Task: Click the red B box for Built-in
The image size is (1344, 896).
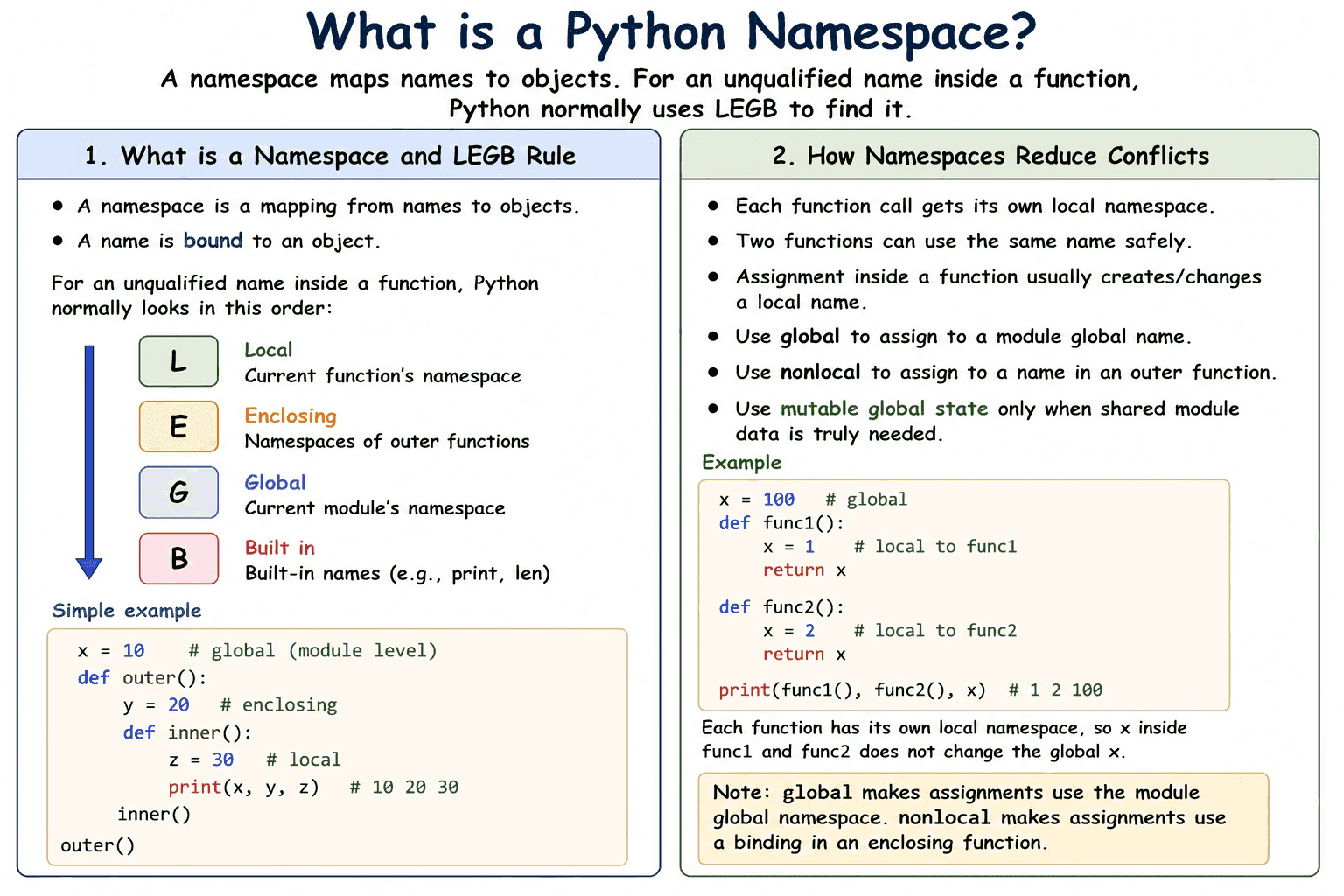Action: coord(178,558)
